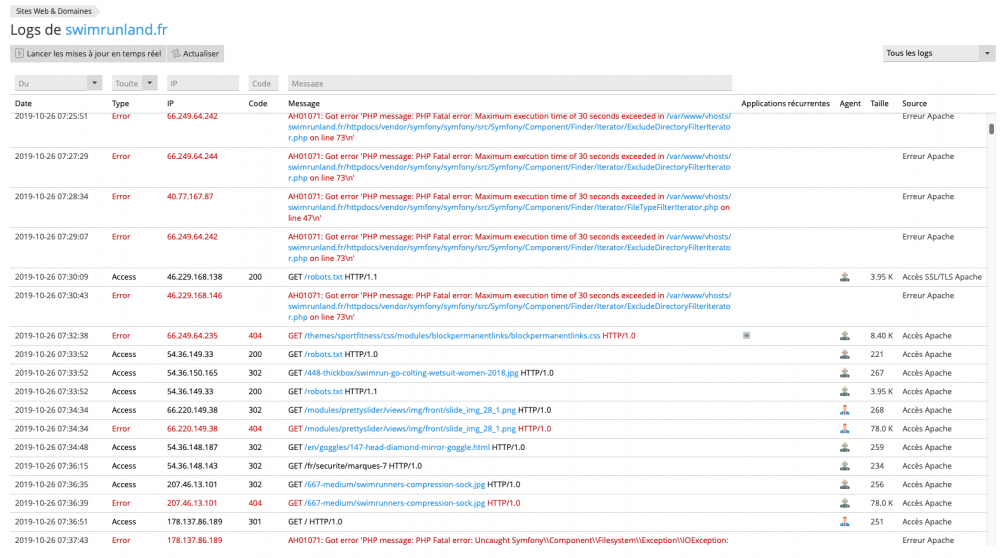Open the swimrunland.fr domain link
Image resolution: width=1000 pixels, height=558 pixels.
click(x=116, y=29)
